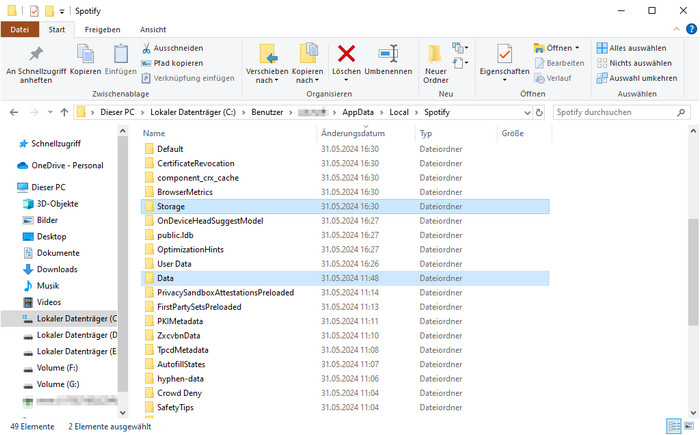
Task: Switch to the Ansicht tab
Action: click(x=153, y=29)
